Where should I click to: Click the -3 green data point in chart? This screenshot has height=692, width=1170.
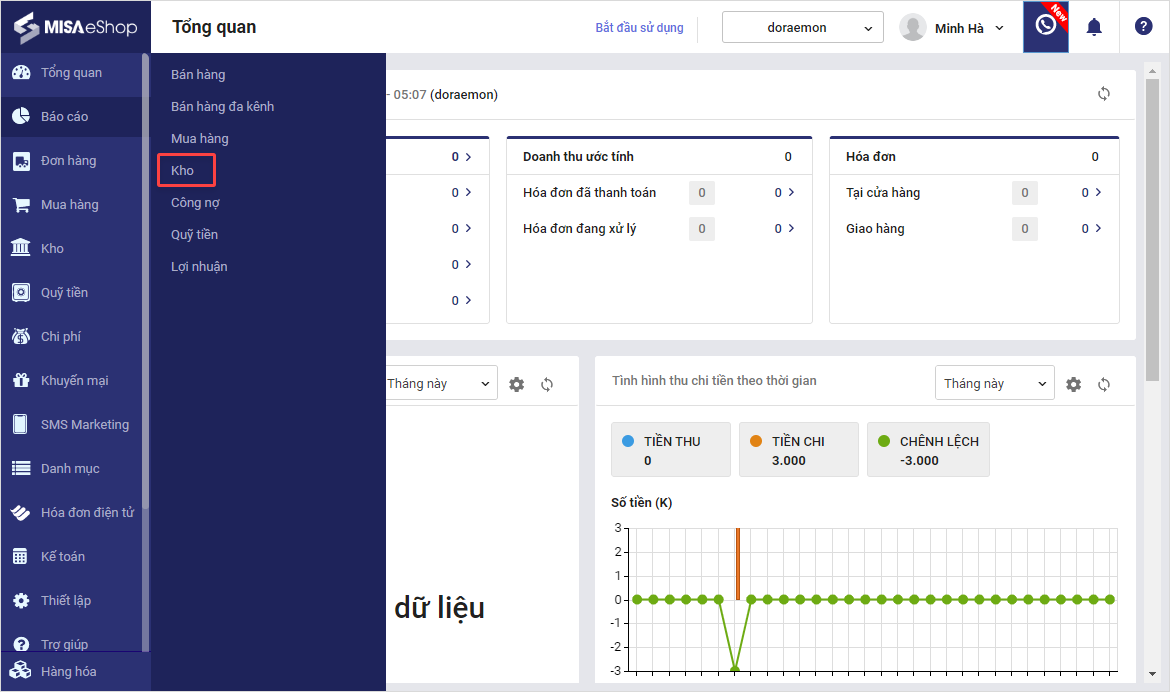coord(735,669)
